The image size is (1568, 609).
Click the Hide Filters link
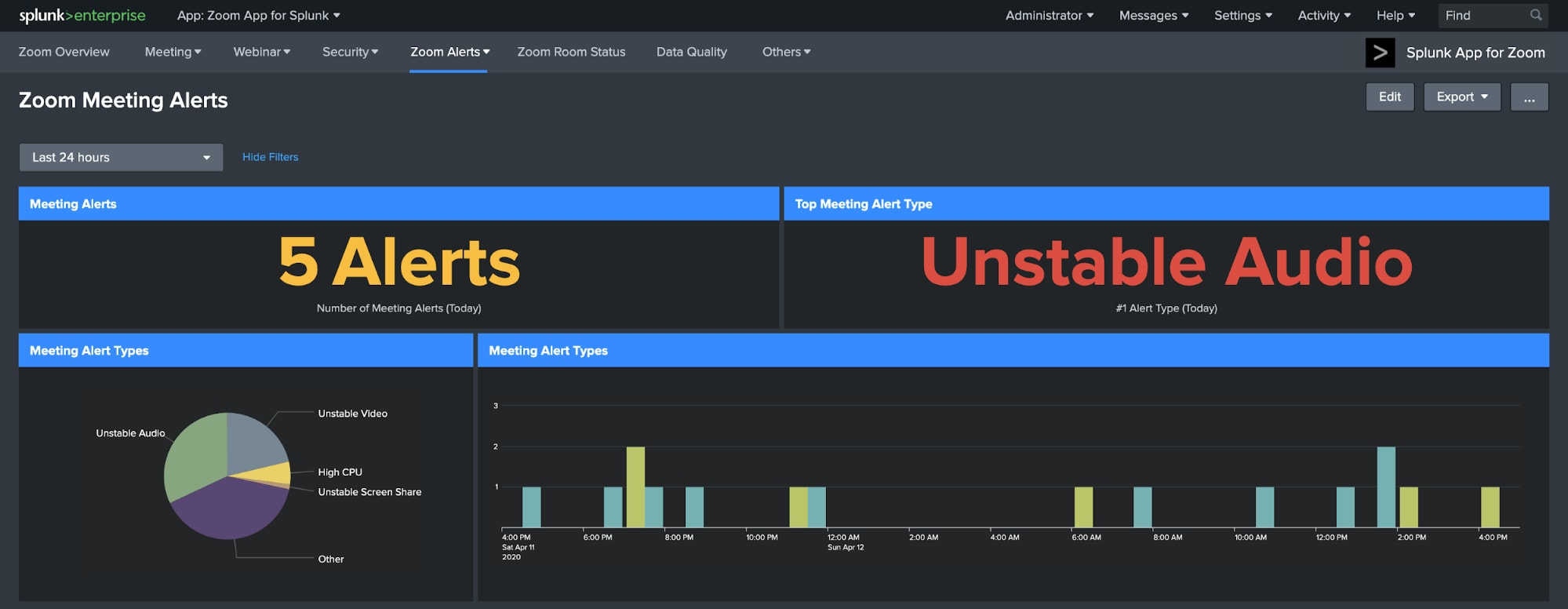pos(271,157)
